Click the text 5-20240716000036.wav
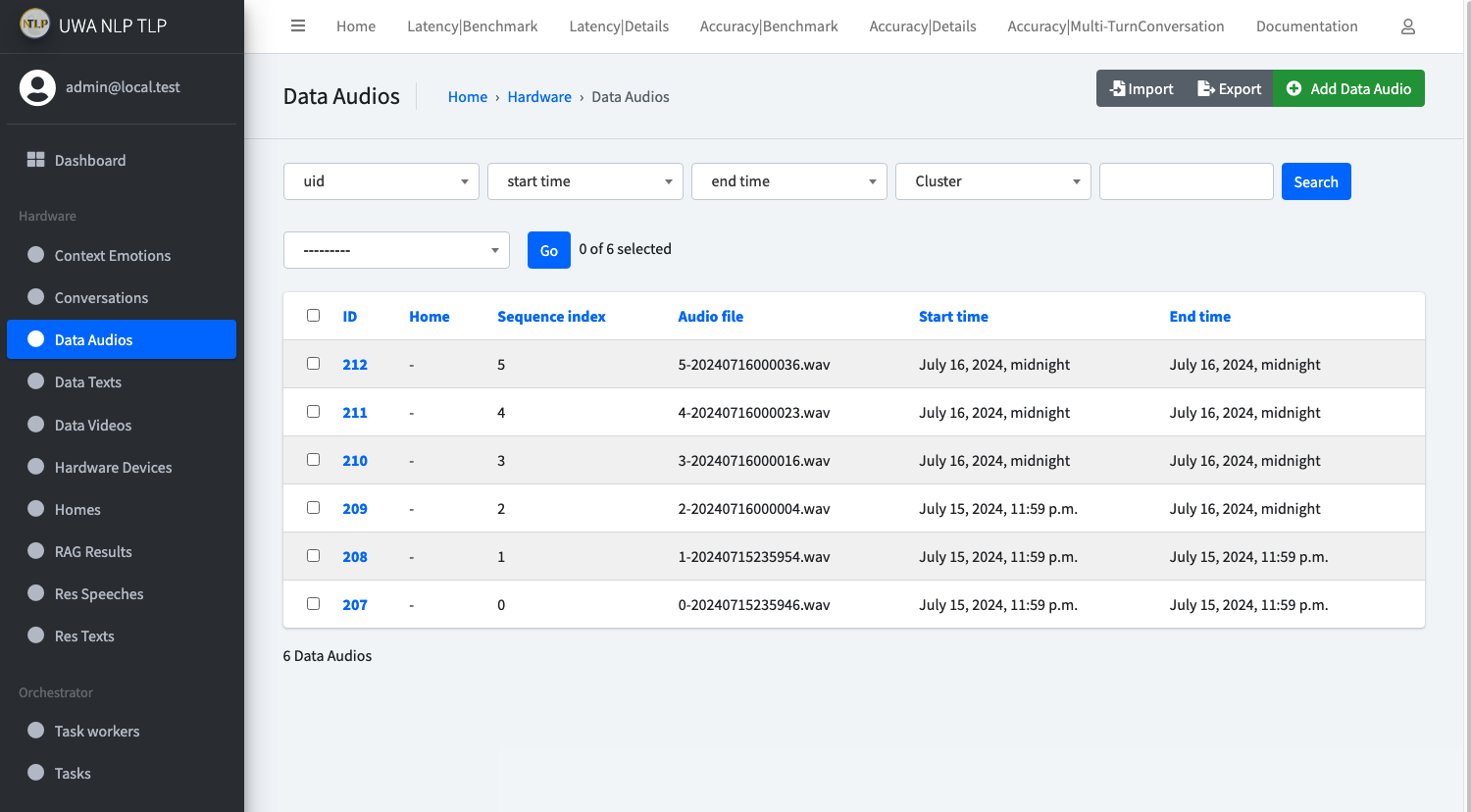1471x812 pixels. tap(754, 365)
